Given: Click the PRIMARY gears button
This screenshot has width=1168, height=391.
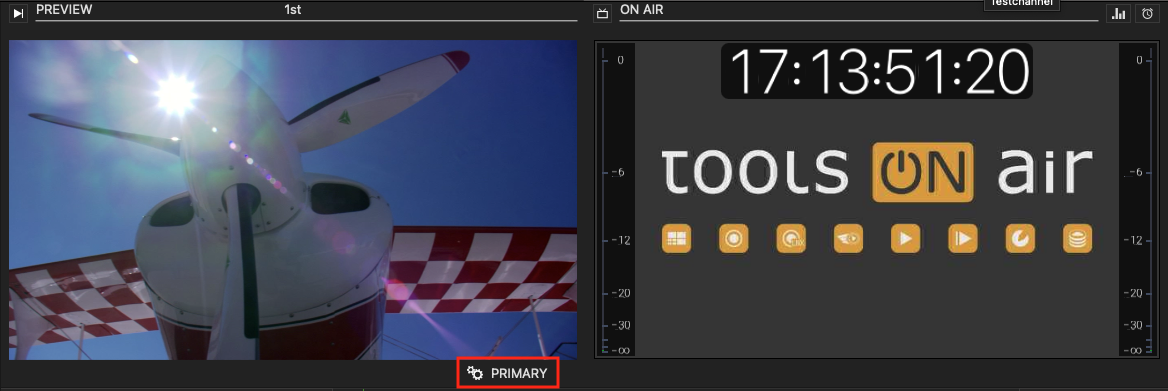Looking at the screenshot, I should (x=508, y=373).
